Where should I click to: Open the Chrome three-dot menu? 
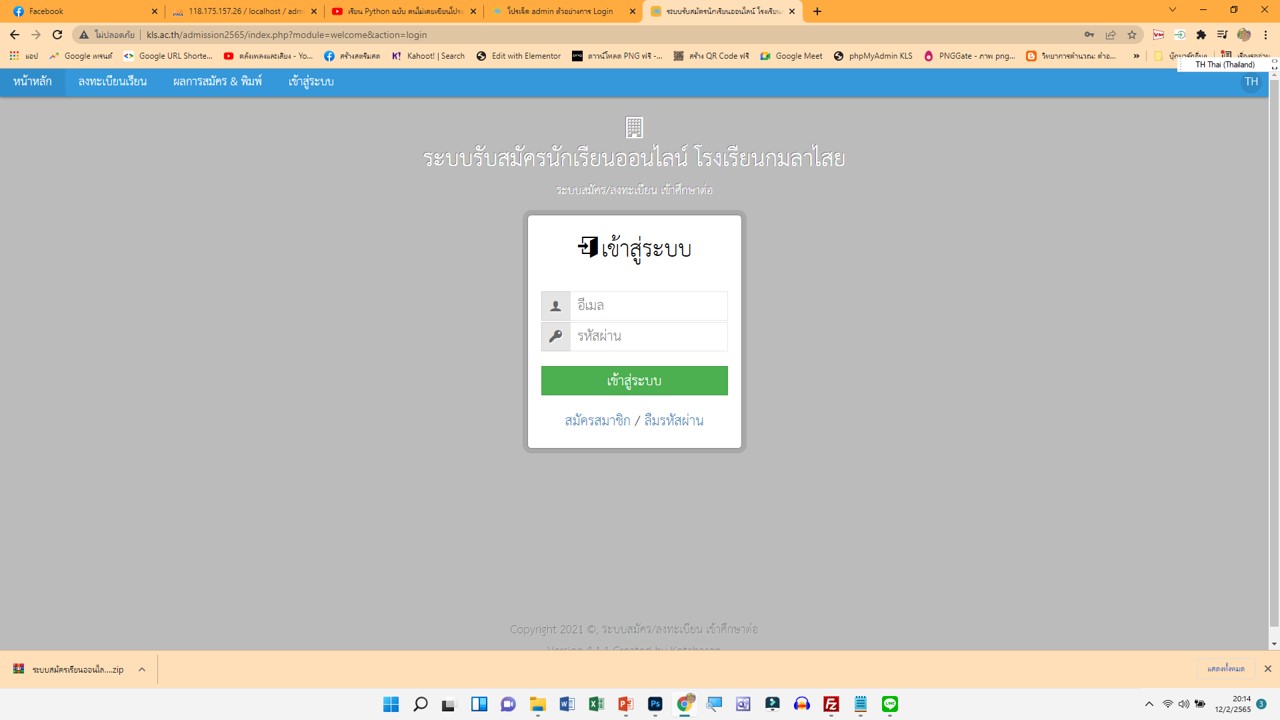(1265, 34)
